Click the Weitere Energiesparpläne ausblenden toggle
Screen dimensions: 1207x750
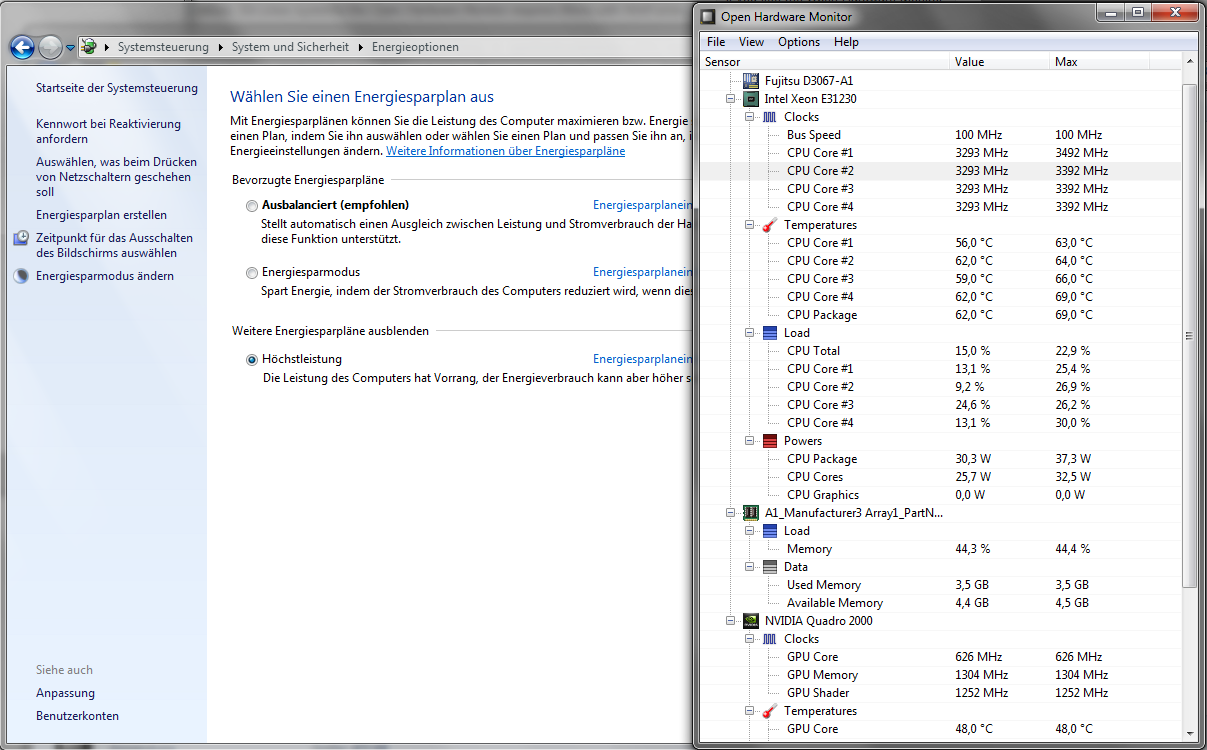pyautogui.click(x=330, y=331)
